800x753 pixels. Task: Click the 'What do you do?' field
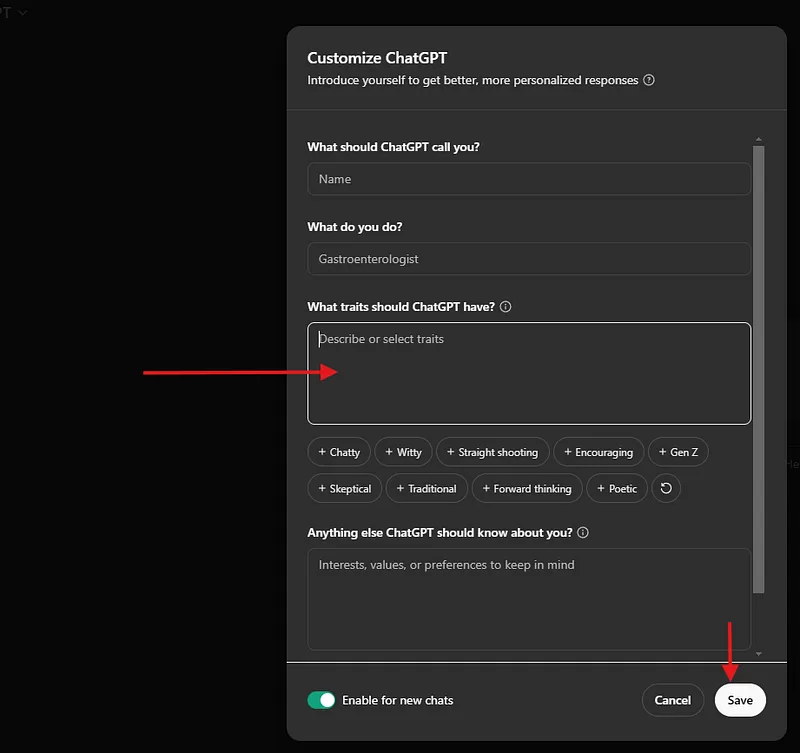tap(528, 259)
